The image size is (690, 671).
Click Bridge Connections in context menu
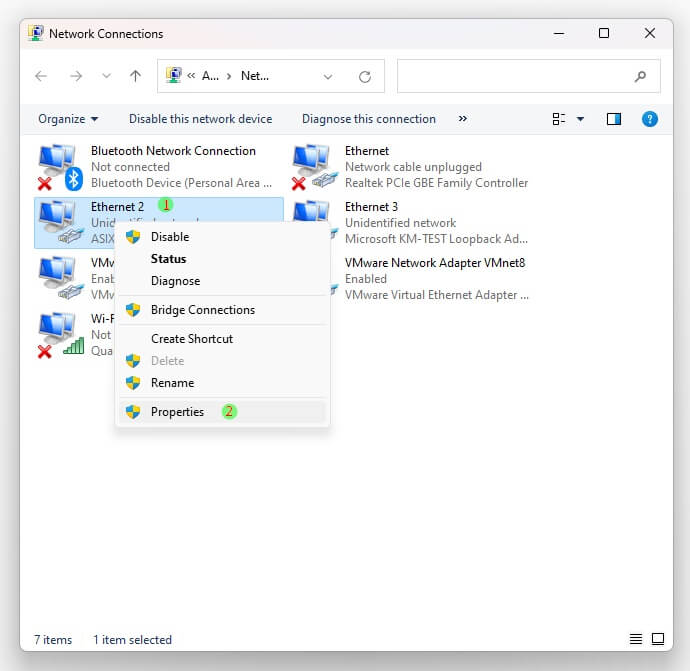[x=202, y=310]
